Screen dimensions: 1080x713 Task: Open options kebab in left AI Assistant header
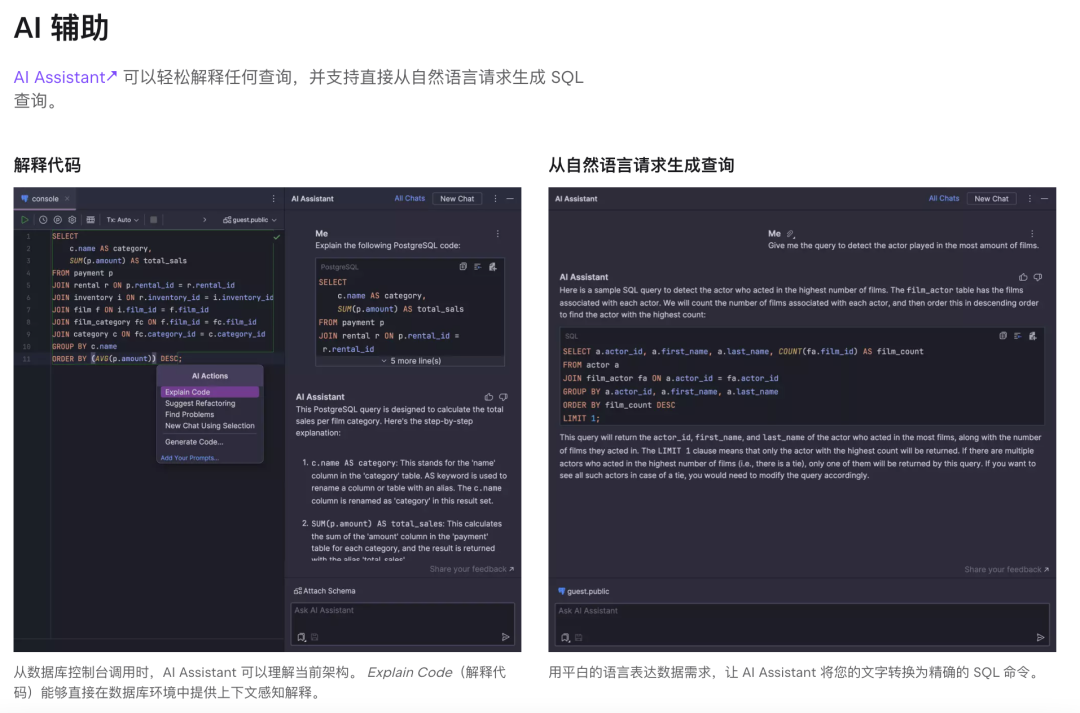point(495,198)
